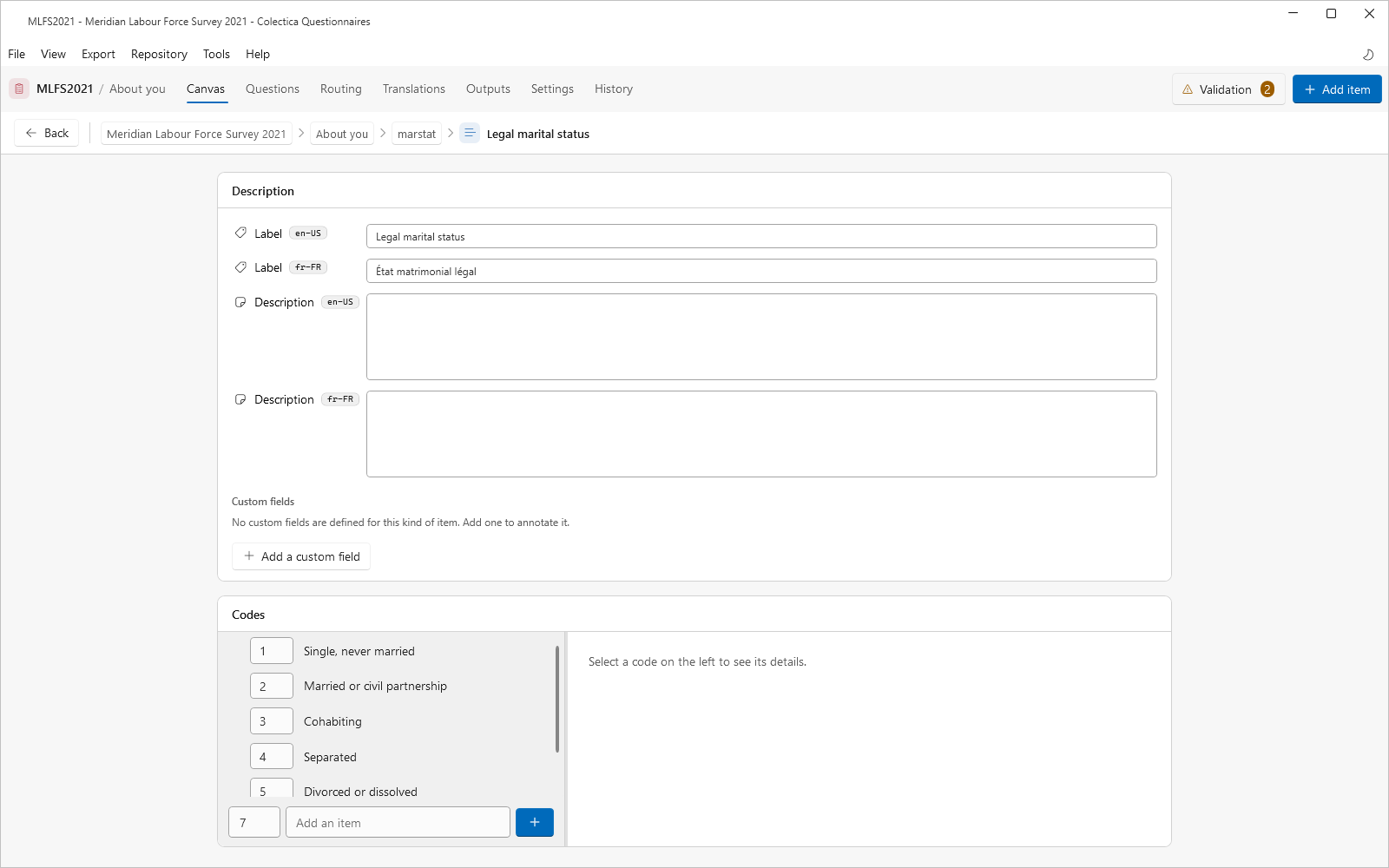Click the note icon for fr-FR Description
The height and width of the screenshot is (868, 1389).
coord(240,399)
